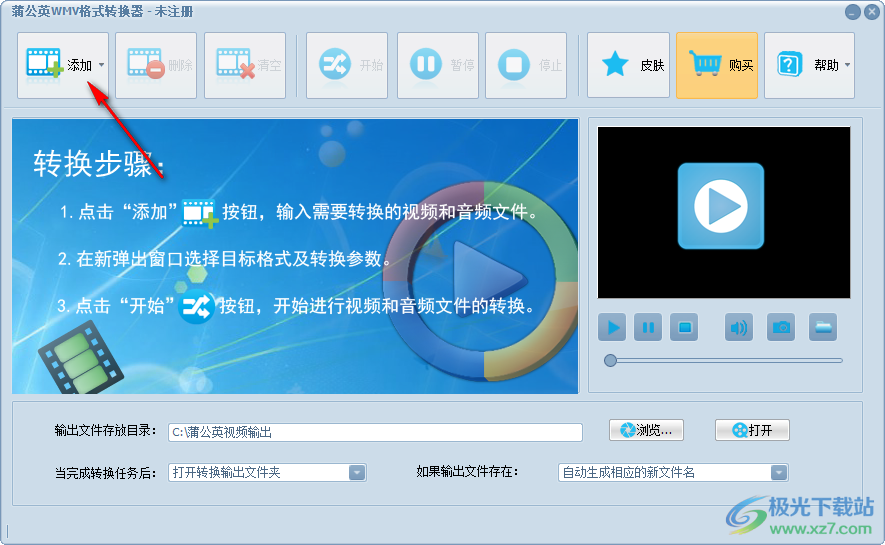Open the 如果输出文件存在 dropdown

pos(673,472)
